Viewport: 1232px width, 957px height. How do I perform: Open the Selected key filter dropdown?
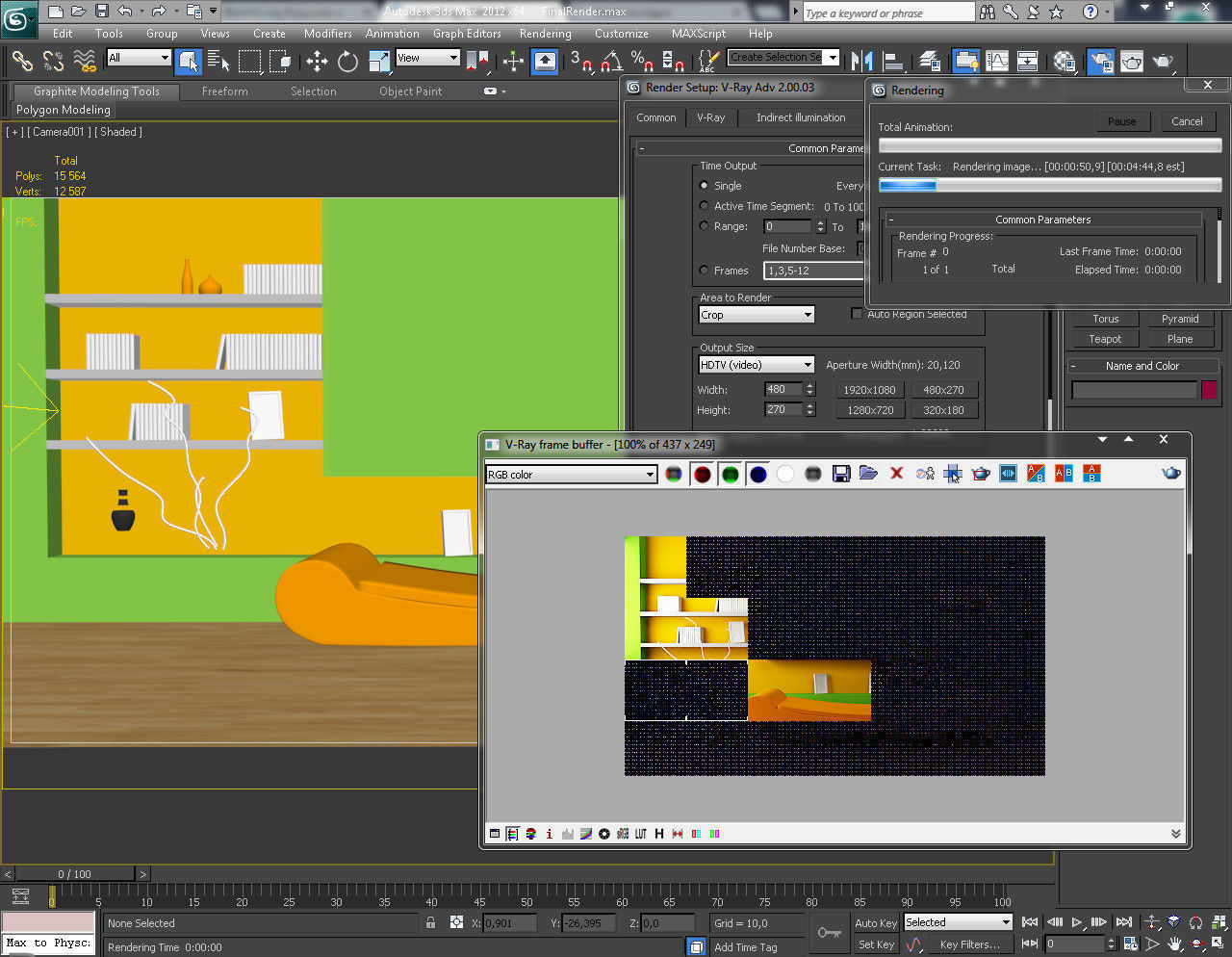pos(959,922)
